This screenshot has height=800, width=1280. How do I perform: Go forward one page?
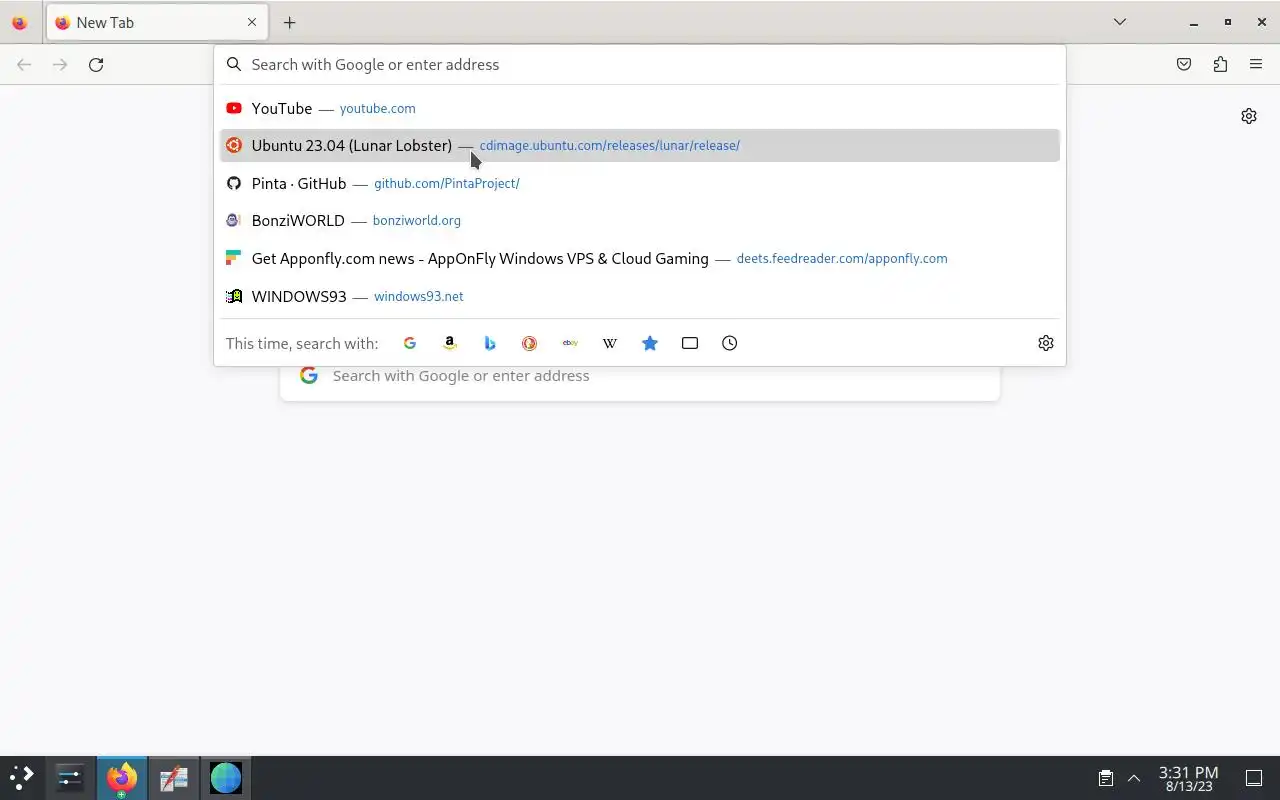coord(60,64)
